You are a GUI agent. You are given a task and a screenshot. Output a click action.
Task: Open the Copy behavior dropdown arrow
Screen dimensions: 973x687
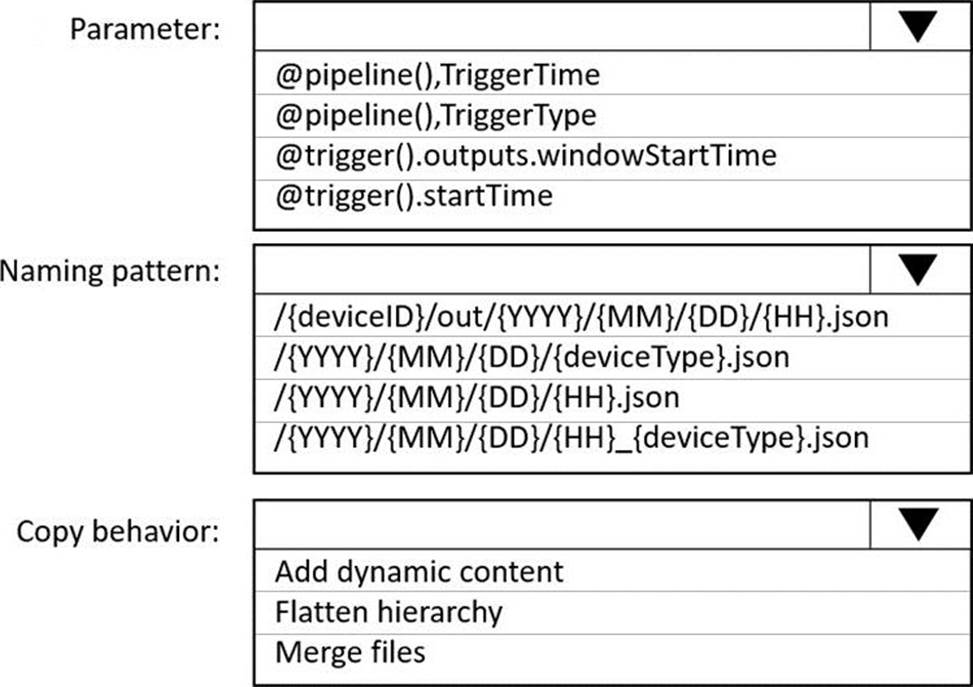tap(920, 524)
